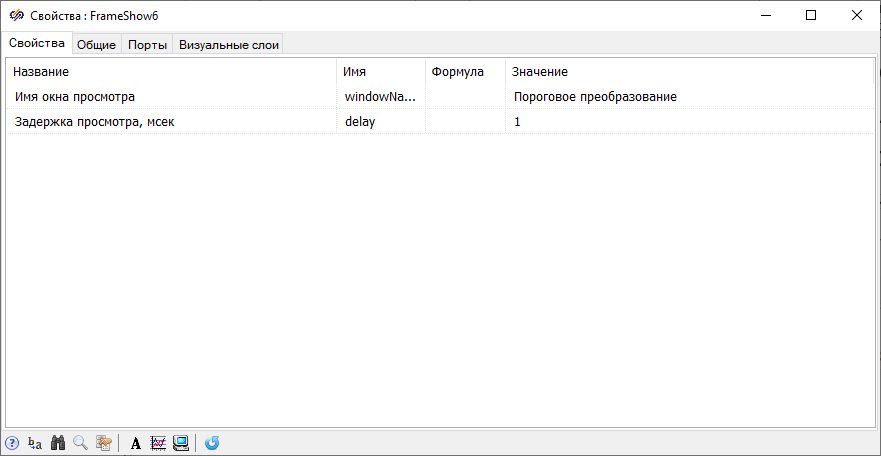Viewport: 881px width, 456px height.
Task: Click the bold letter A font icon
Action: tap(135, 443)
